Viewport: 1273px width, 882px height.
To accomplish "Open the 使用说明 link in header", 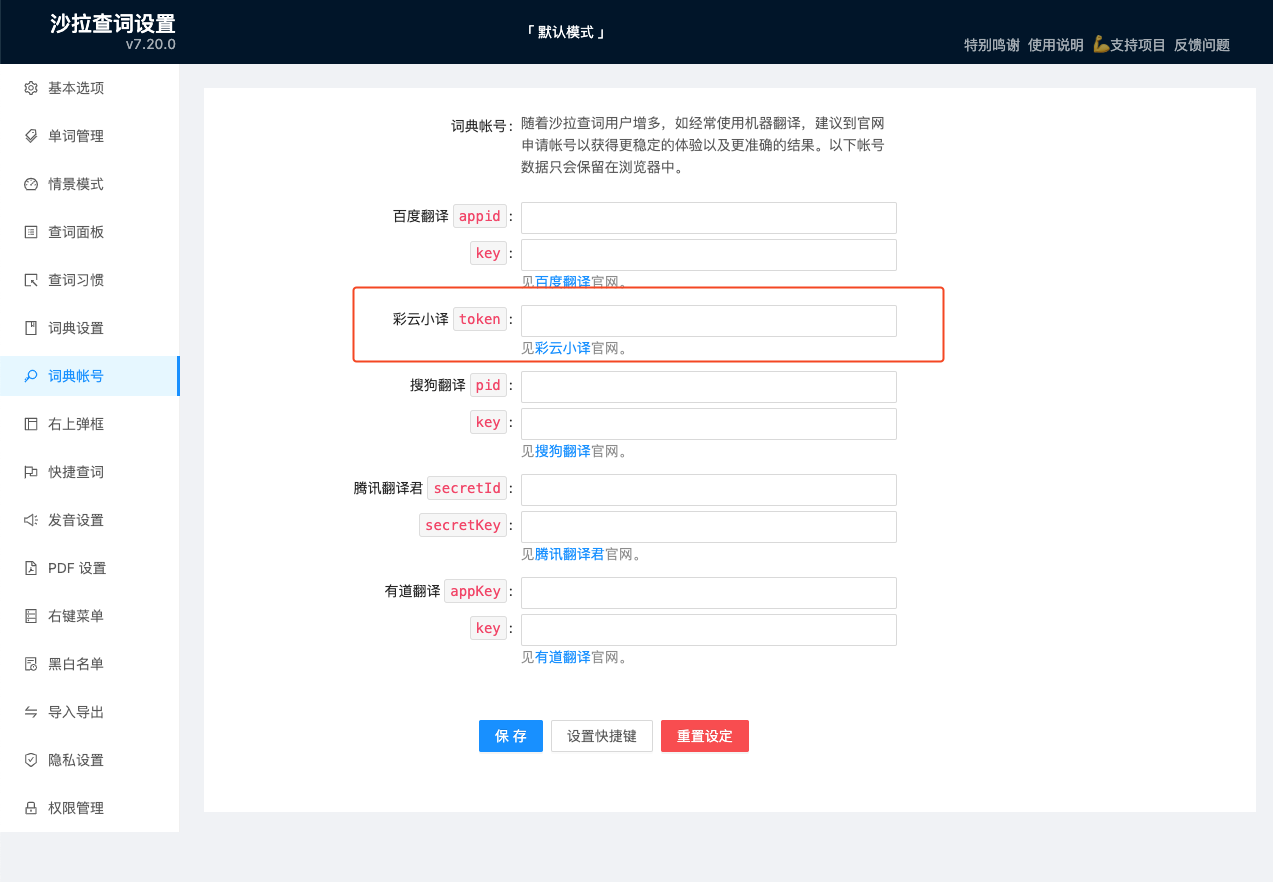I will (x=1056, y=45).
